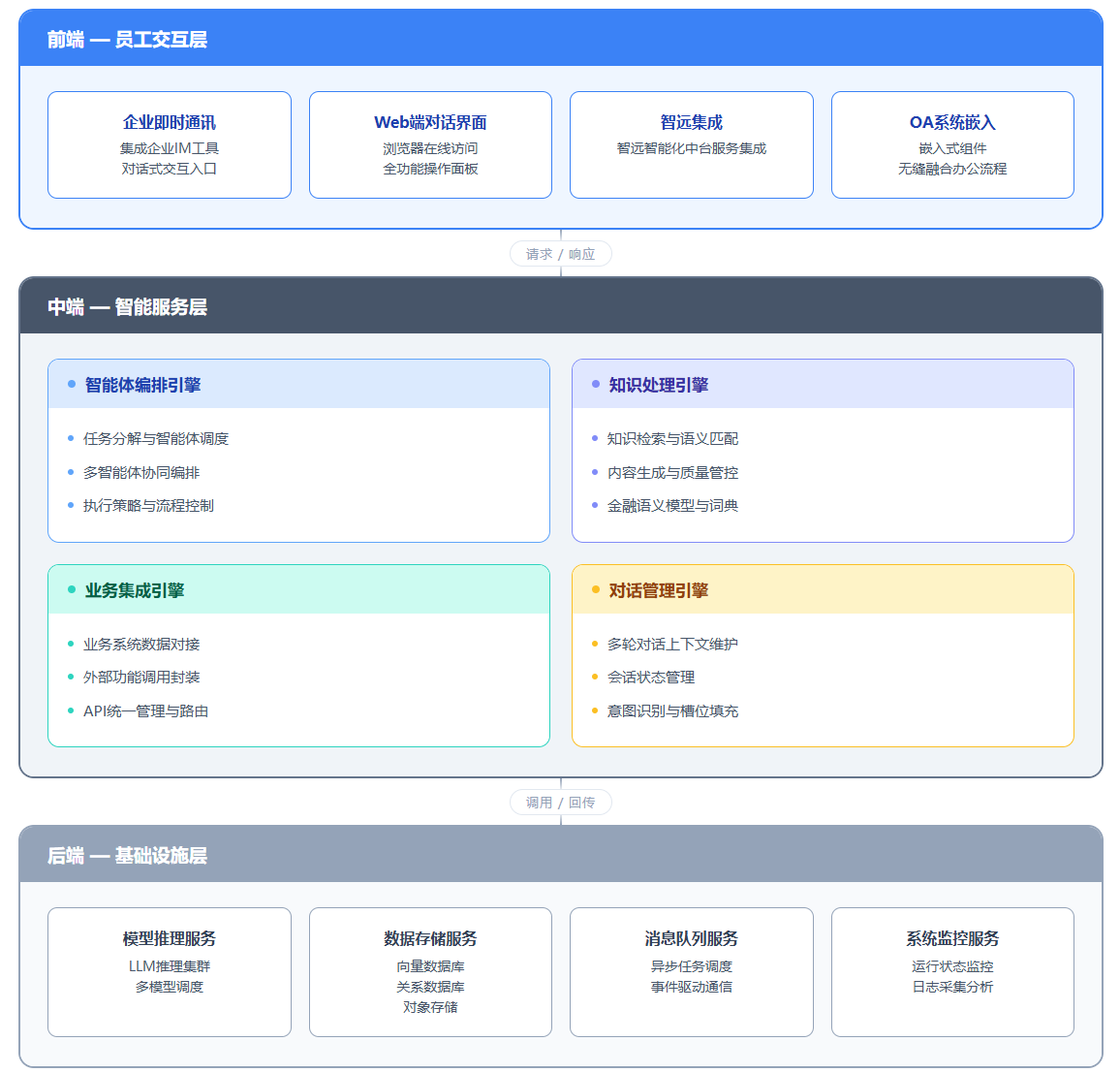Click the 执行策略与流程控制 list item
The height and width of the screenshot is (1073, 1120).
(x=148, y=506)
